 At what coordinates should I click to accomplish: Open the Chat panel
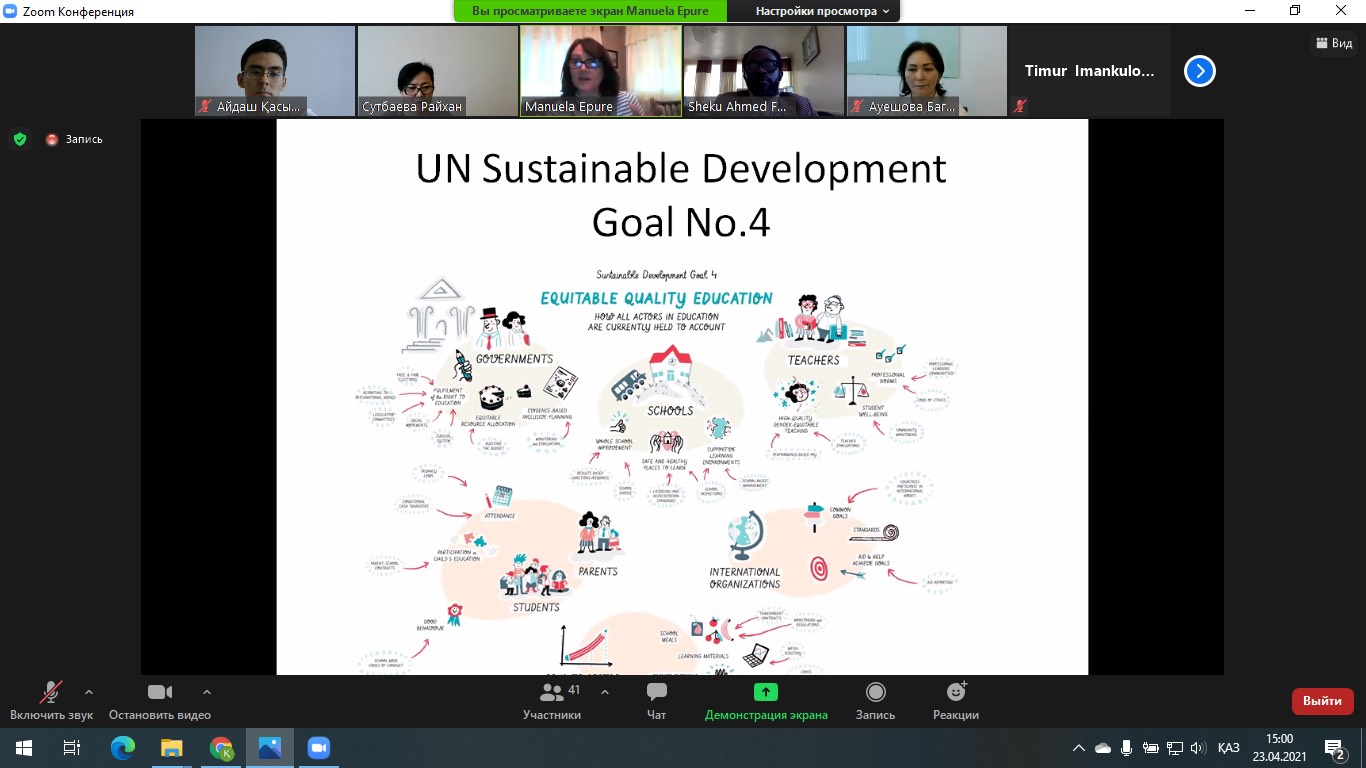(656, 693)
